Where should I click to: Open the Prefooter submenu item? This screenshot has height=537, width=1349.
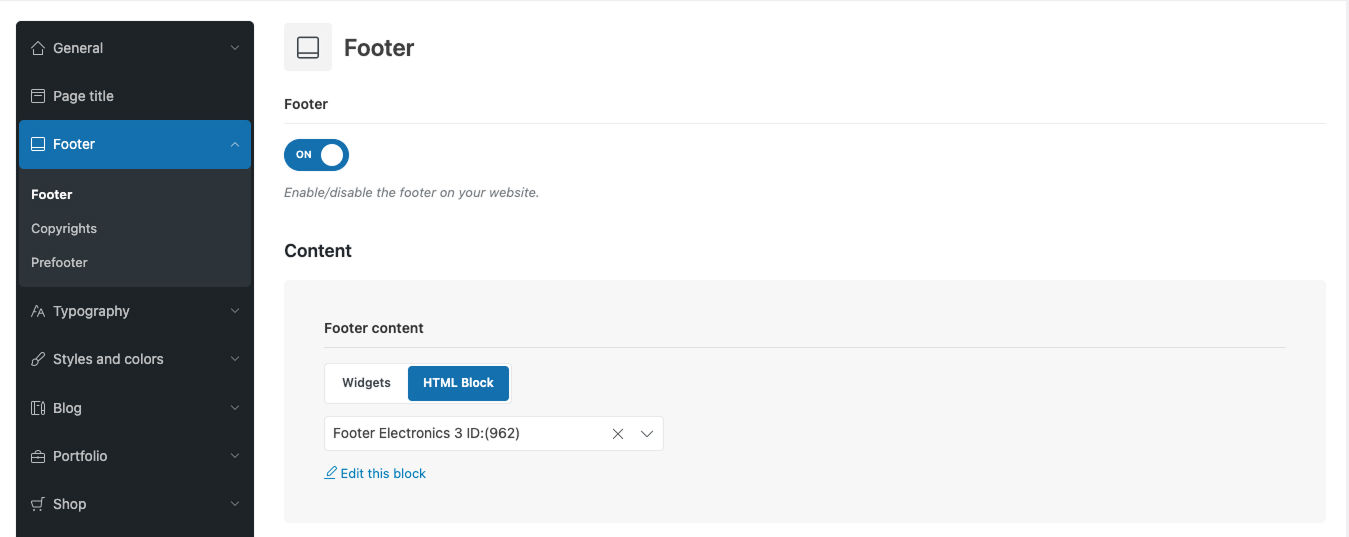click(59, 262)
